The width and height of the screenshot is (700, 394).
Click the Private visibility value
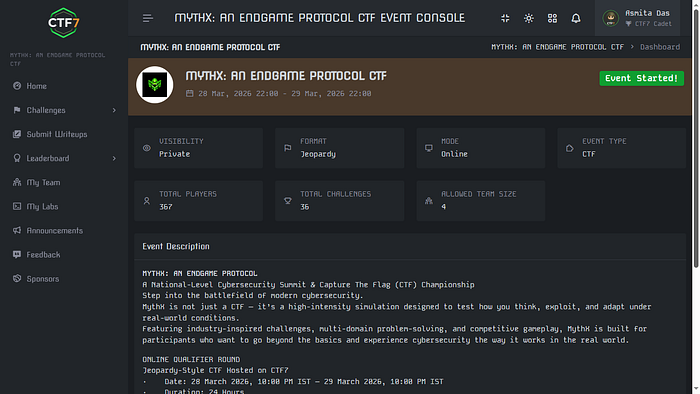pyautogui.click(x=175, y=154)
